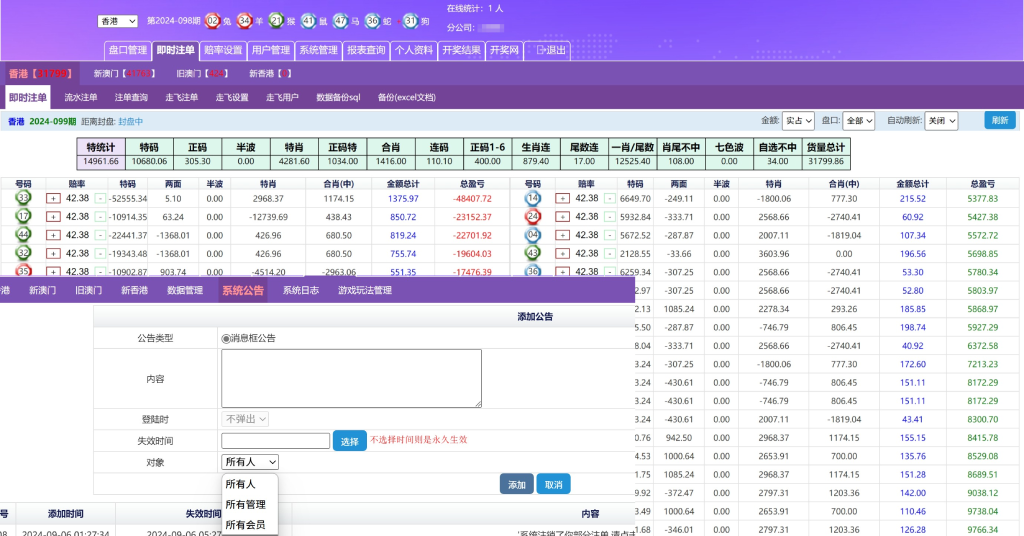Screen dimensions: 1024x536
Task: Click the red number 02 lottery ball
Action: [212, 20]
